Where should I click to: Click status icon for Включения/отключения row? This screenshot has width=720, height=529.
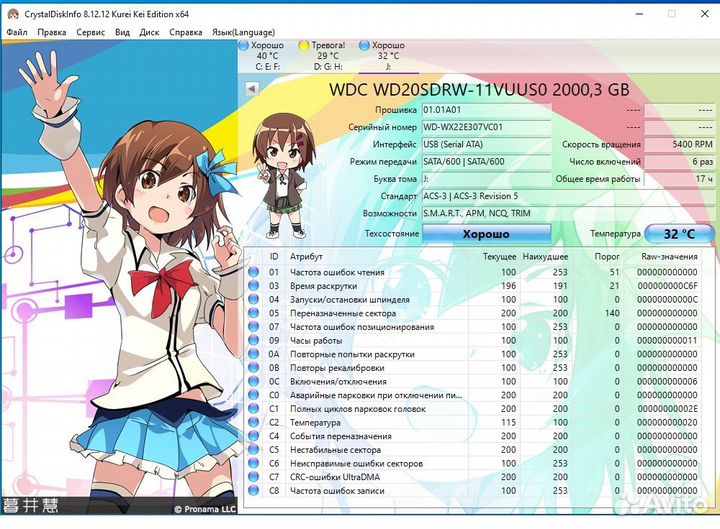point(253,381)
